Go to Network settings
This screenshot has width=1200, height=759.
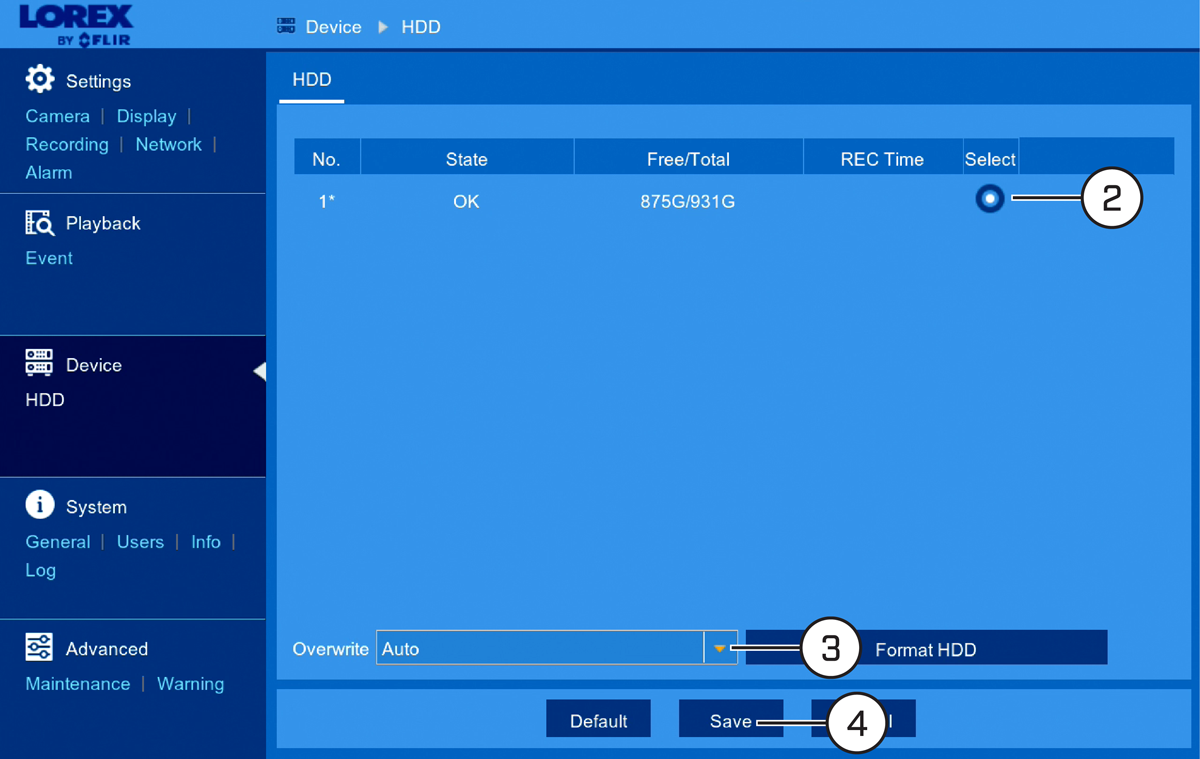[169, 144]
